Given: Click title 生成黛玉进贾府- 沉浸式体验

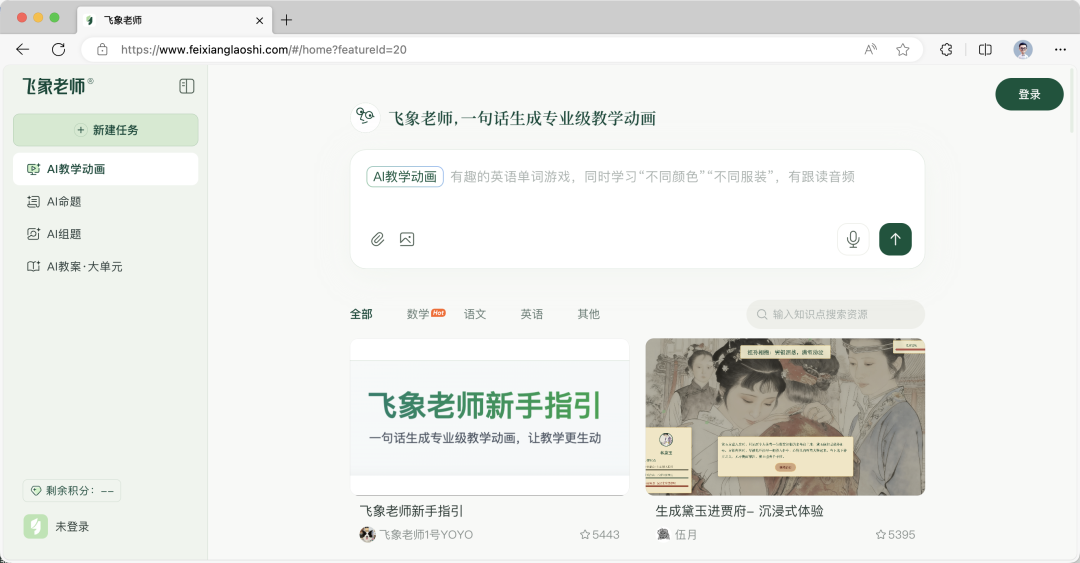Looking at the screenshot, I should 739,511.
